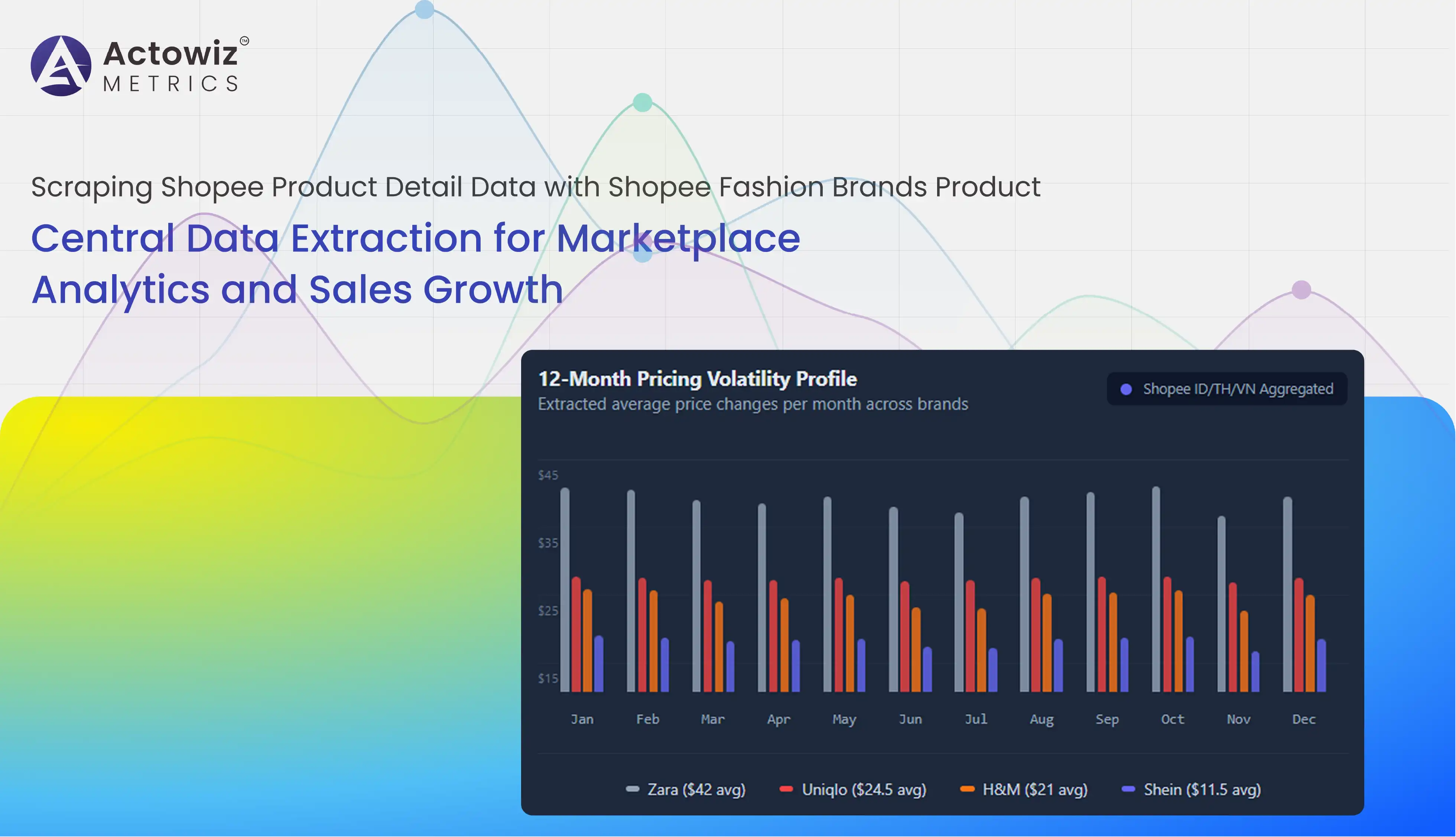The height and width of the screenshot is (837, 1456).
Task: Click the $15 y-axis label
Action: tap(548, 679)
